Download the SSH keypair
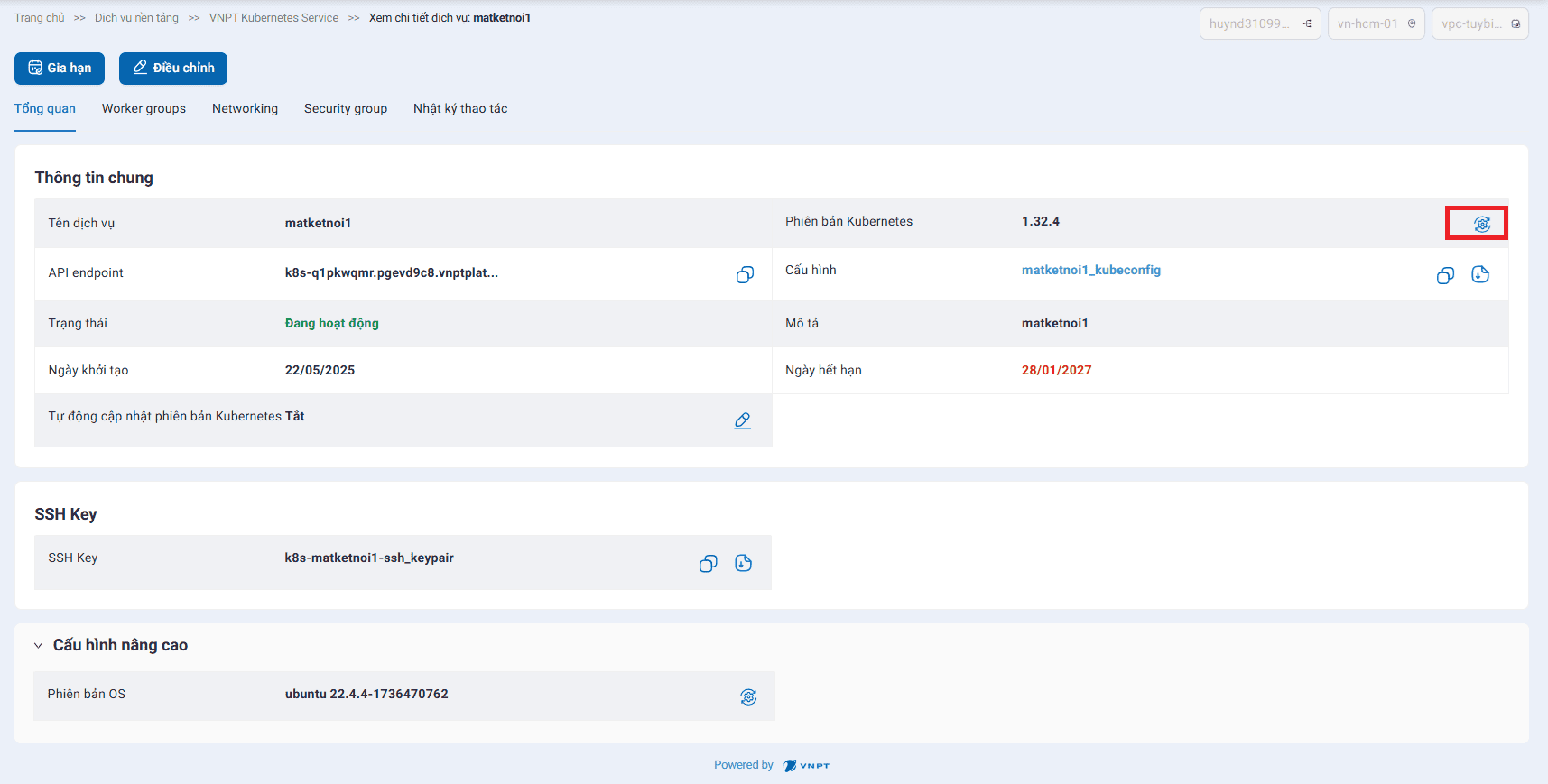This screenshot has height=784, width=1548. pyautogui.click(x=743, y=563)
